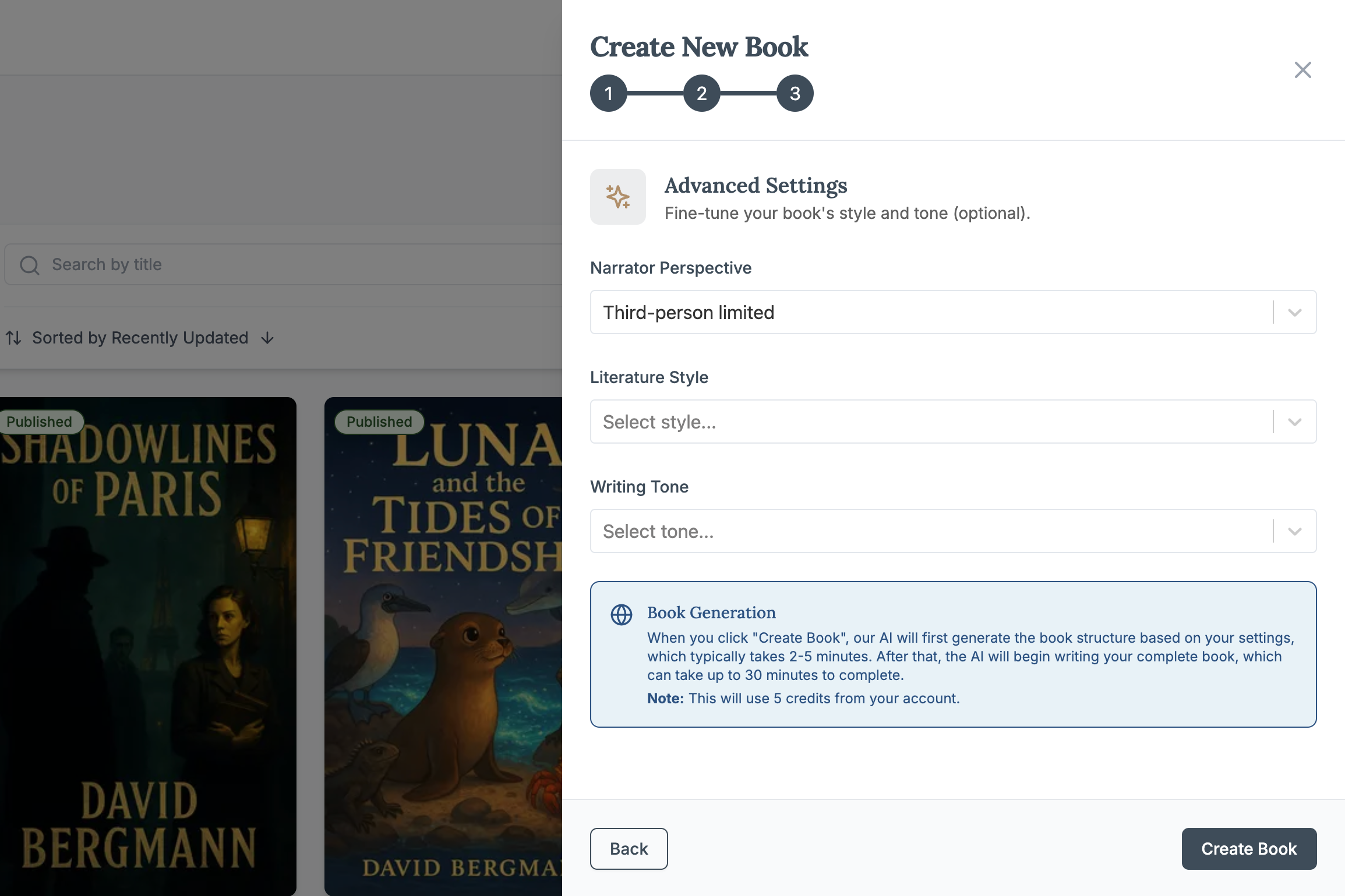Image resolution: width=1345 pixels, height=896 pixels.
Task: Click chevron arrow of Select tone field
Action: 1295,532
